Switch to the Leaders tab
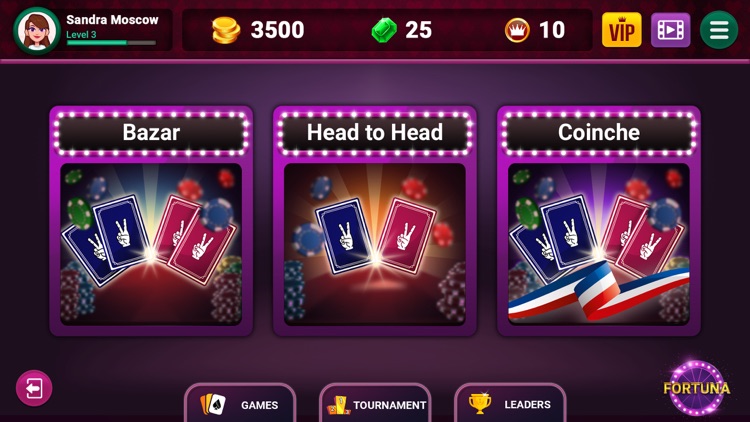 click(x=510, y=404)
